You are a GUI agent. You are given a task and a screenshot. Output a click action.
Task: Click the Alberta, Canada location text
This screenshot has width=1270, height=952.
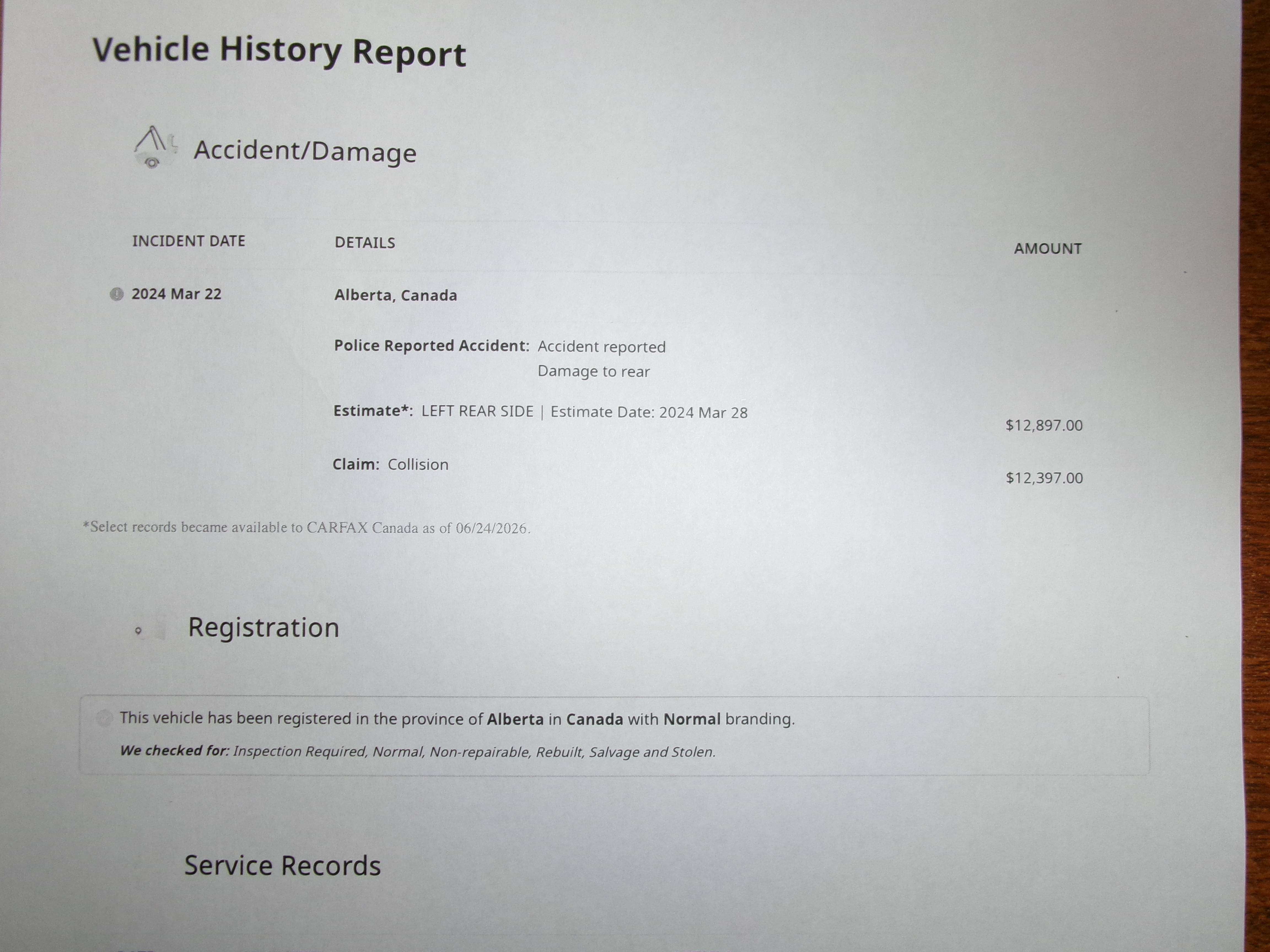[x=395, y=295]
